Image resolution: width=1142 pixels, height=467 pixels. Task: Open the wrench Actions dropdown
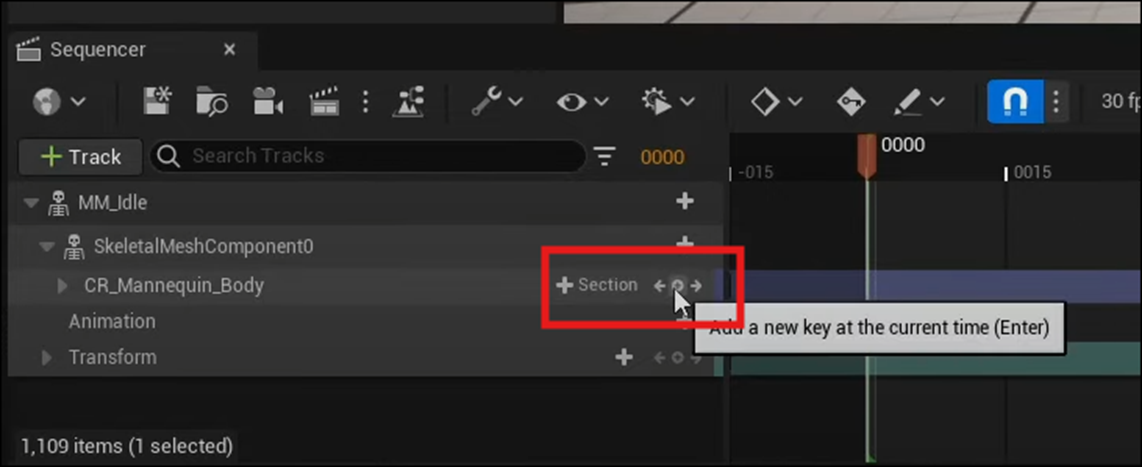(x=497, y=101)
